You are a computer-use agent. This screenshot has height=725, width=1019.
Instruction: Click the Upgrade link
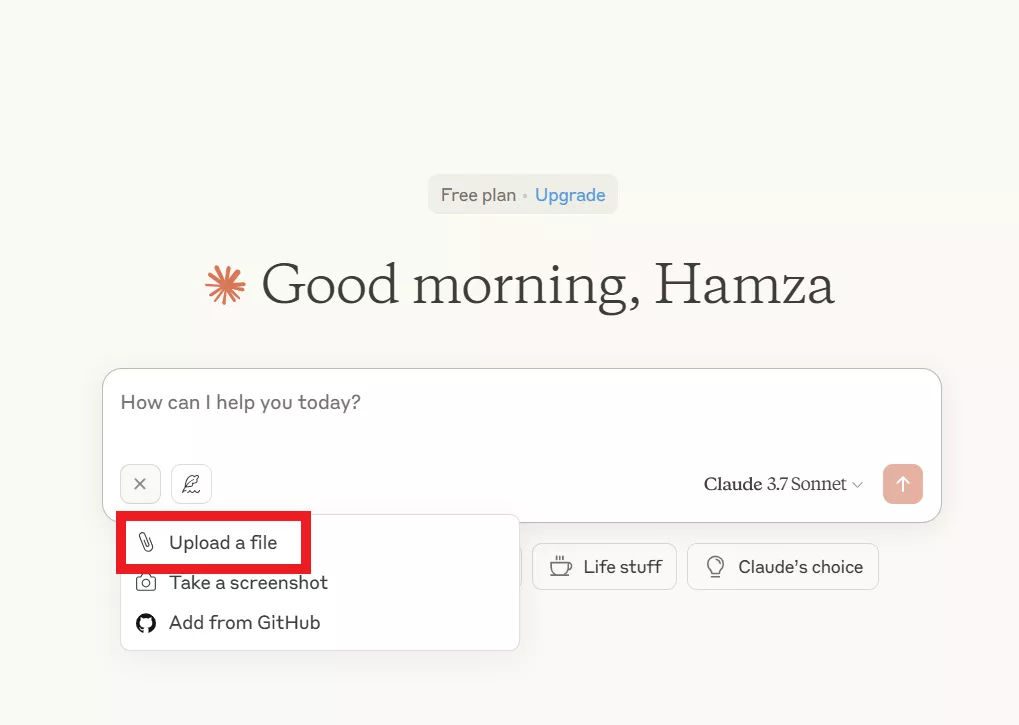point(570,195)
